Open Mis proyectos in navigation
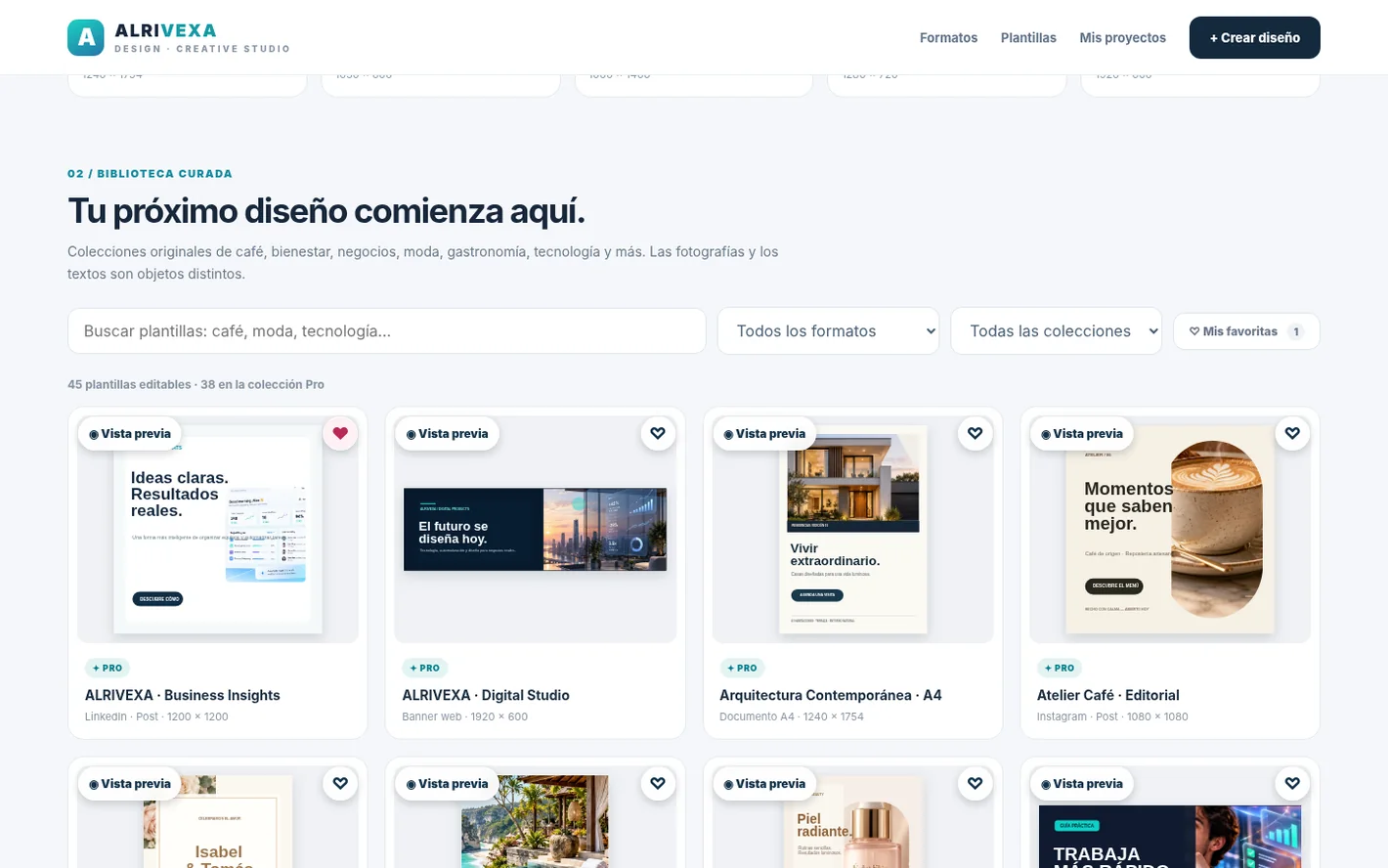Viewport: 1388px width, 868px height. click(1122, 38)
